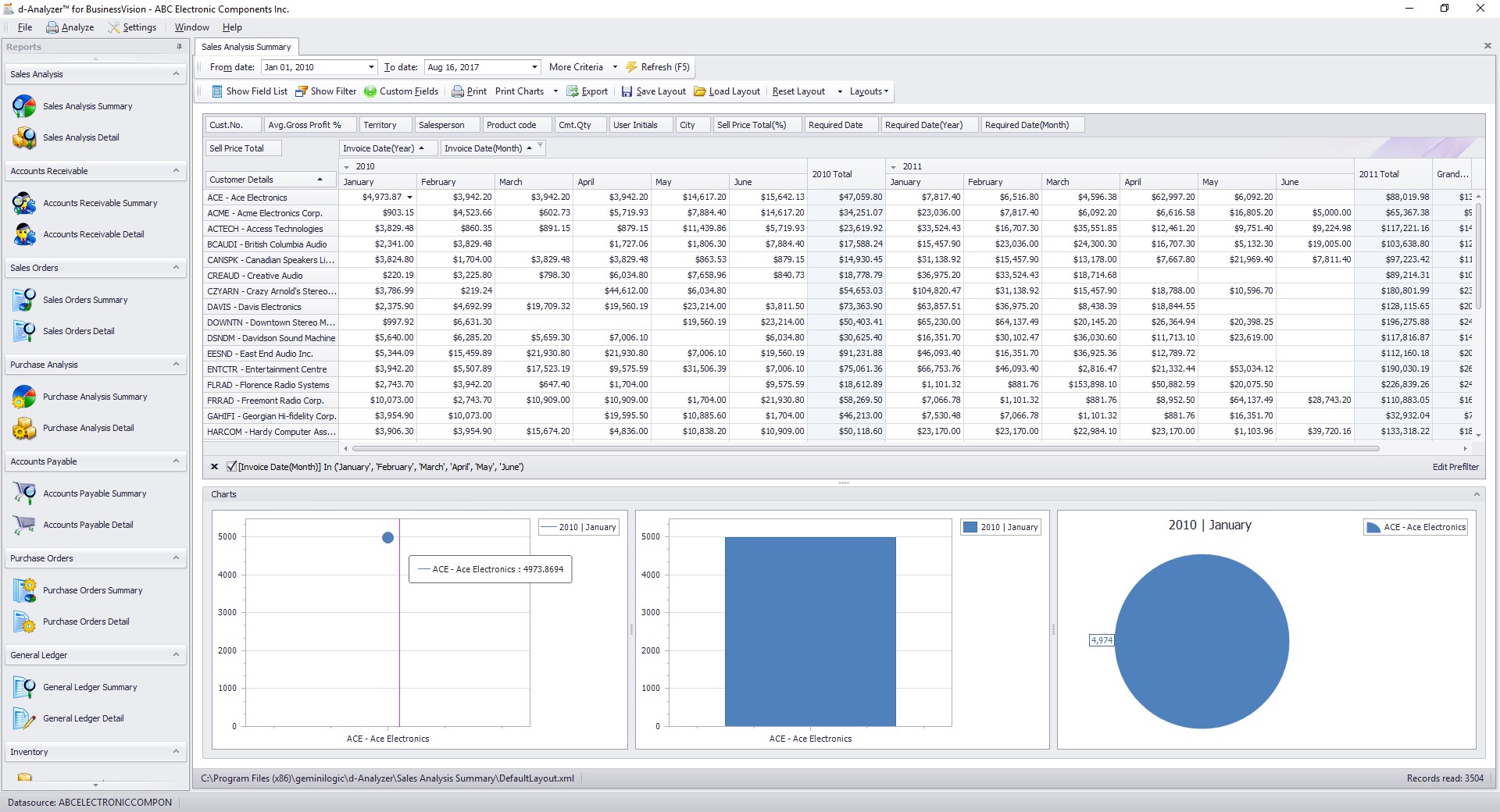The width and height of the screenshot is (1500, 812).
Task: Collapse the Accounts Receivable section
Action: (x=176, y=171)
